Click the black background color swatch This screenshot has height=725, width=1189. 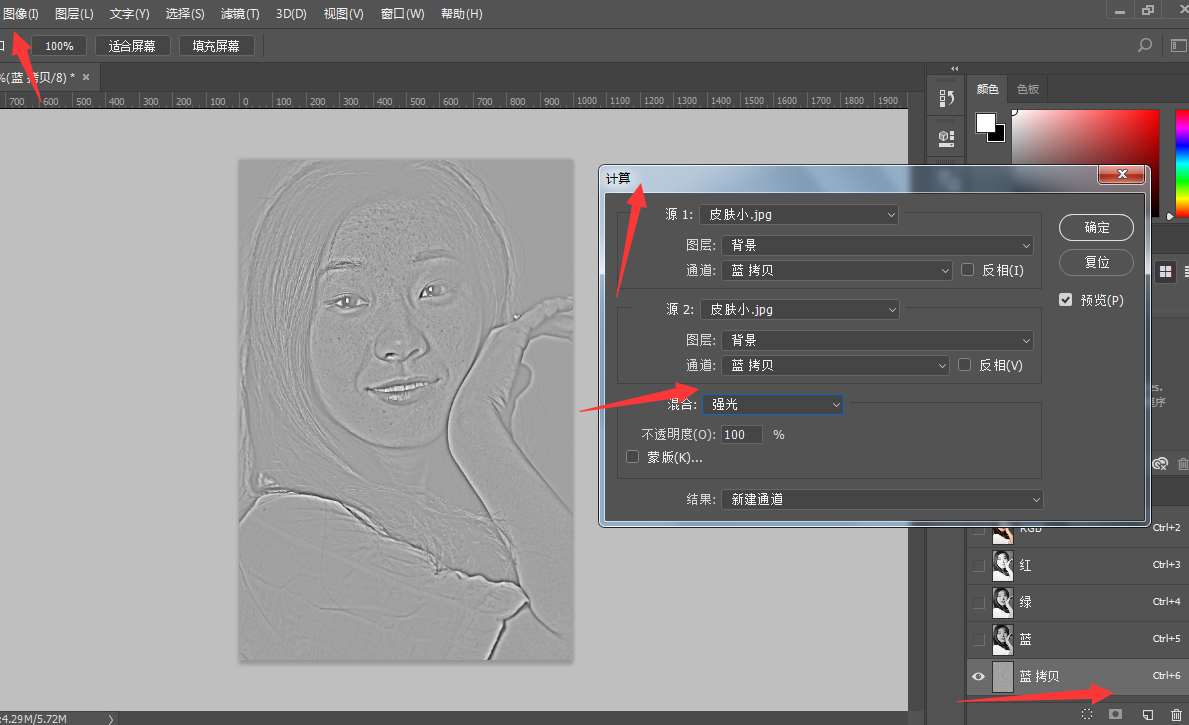click(x=999, y=136)
